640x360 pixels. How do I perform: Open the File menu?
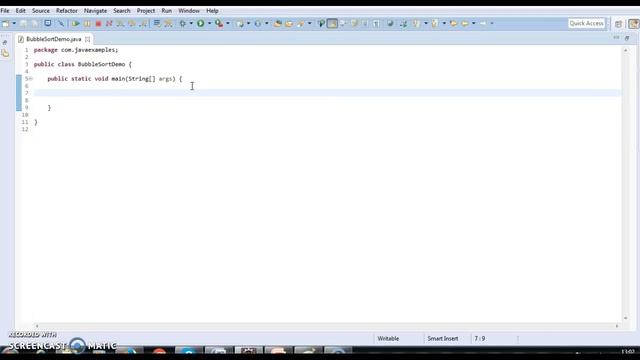click(5, 11)
